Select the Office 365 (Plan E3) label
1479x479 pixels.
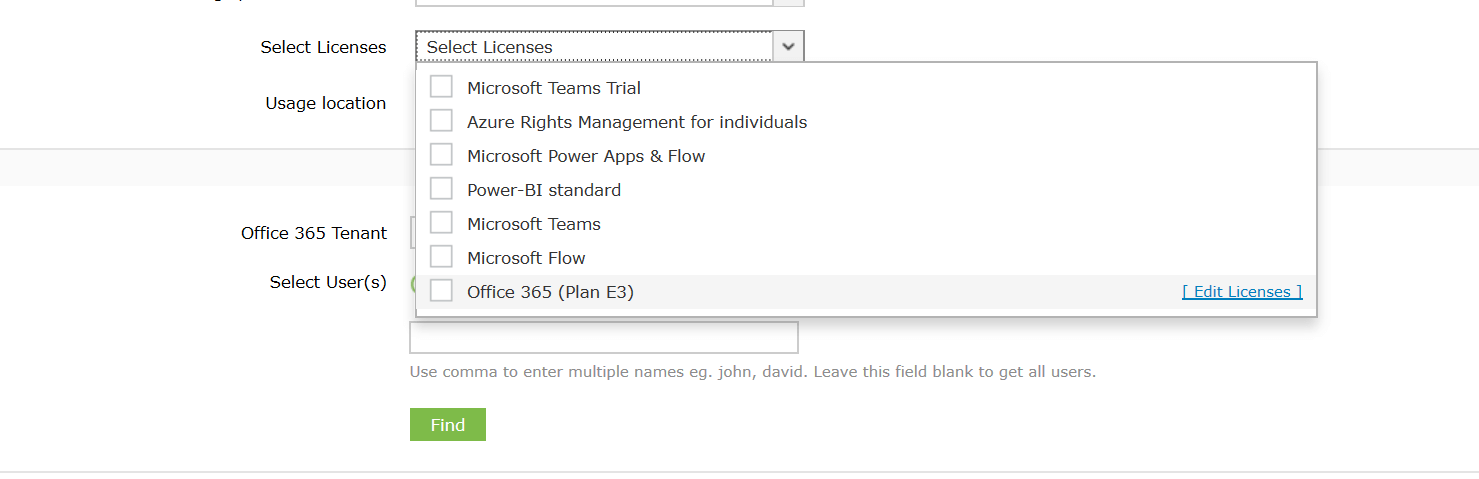point(550,292)
